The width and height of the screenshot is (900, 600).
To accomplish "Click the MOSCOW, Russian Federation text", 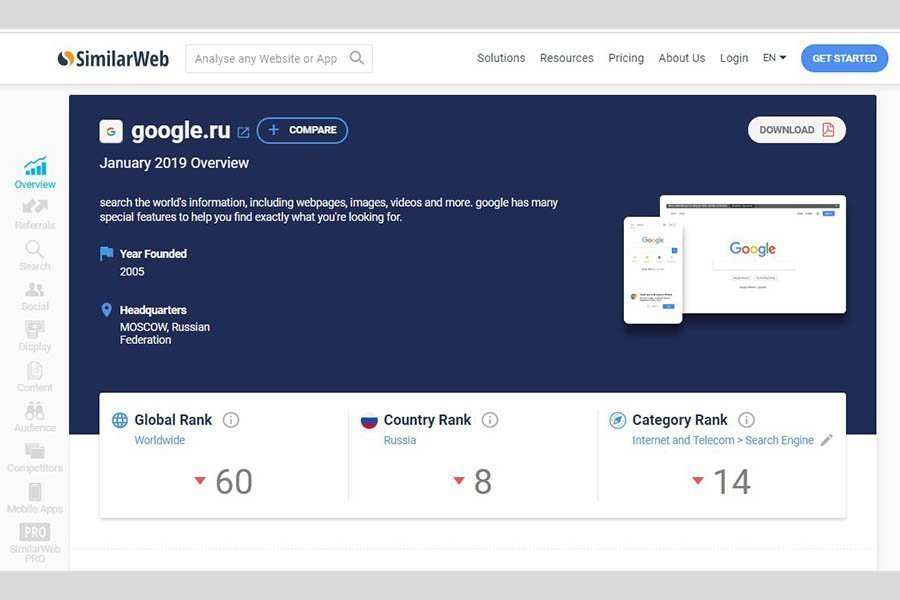I will click(x=165, y=333).
